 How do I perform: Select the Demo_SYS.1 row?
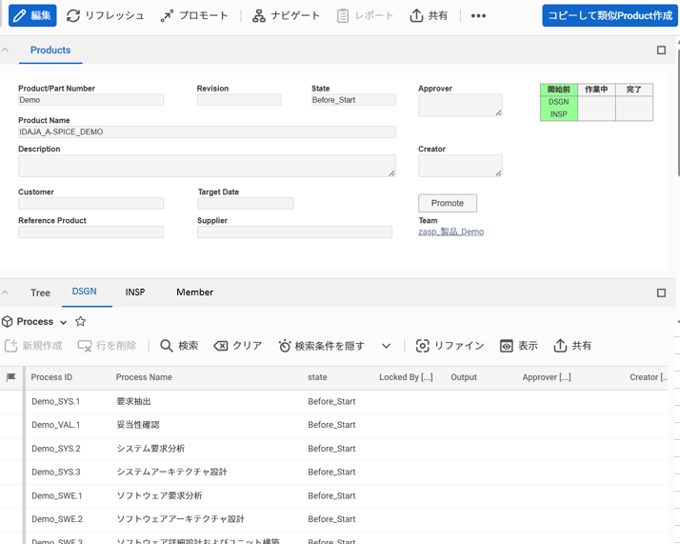point(334,402)
